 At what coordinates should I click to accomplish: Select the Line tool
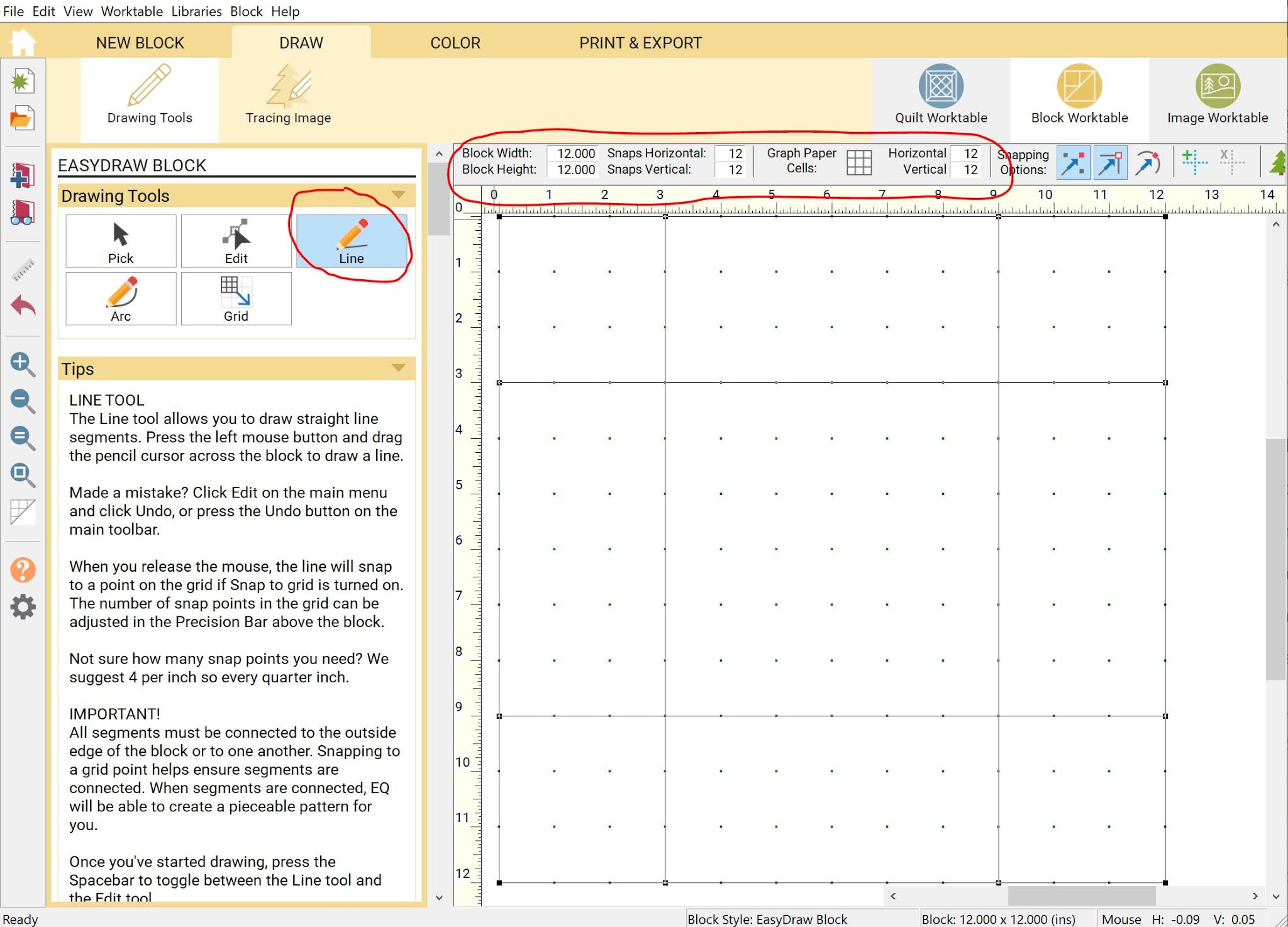[x=352, y=241]
